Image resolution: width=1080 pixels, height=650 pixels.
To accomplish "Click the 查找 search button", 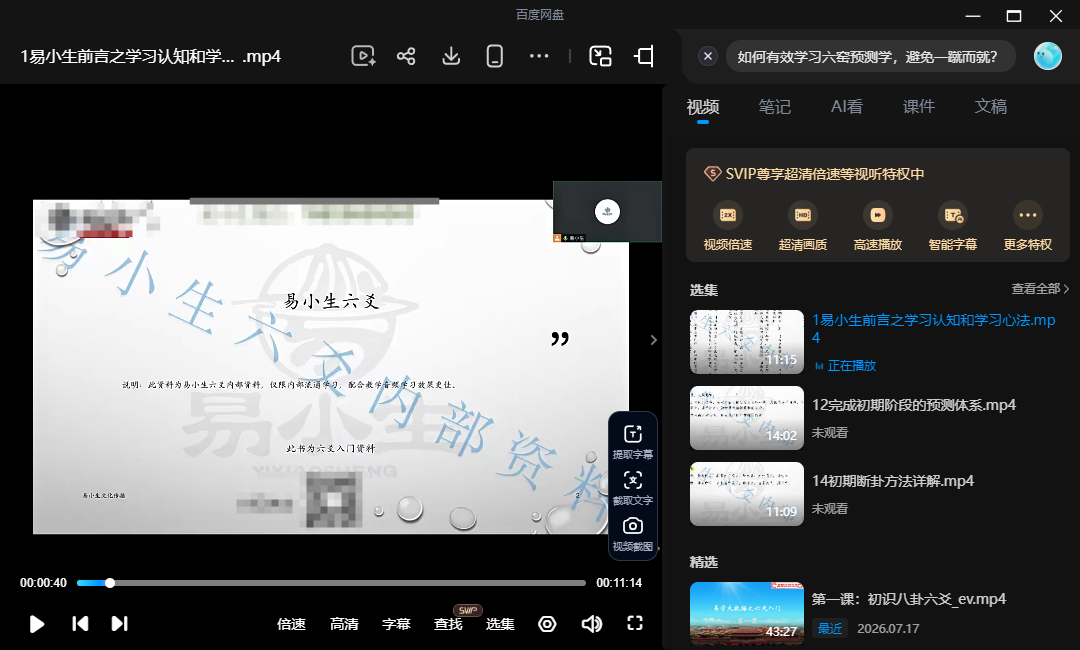I will 448,624.
